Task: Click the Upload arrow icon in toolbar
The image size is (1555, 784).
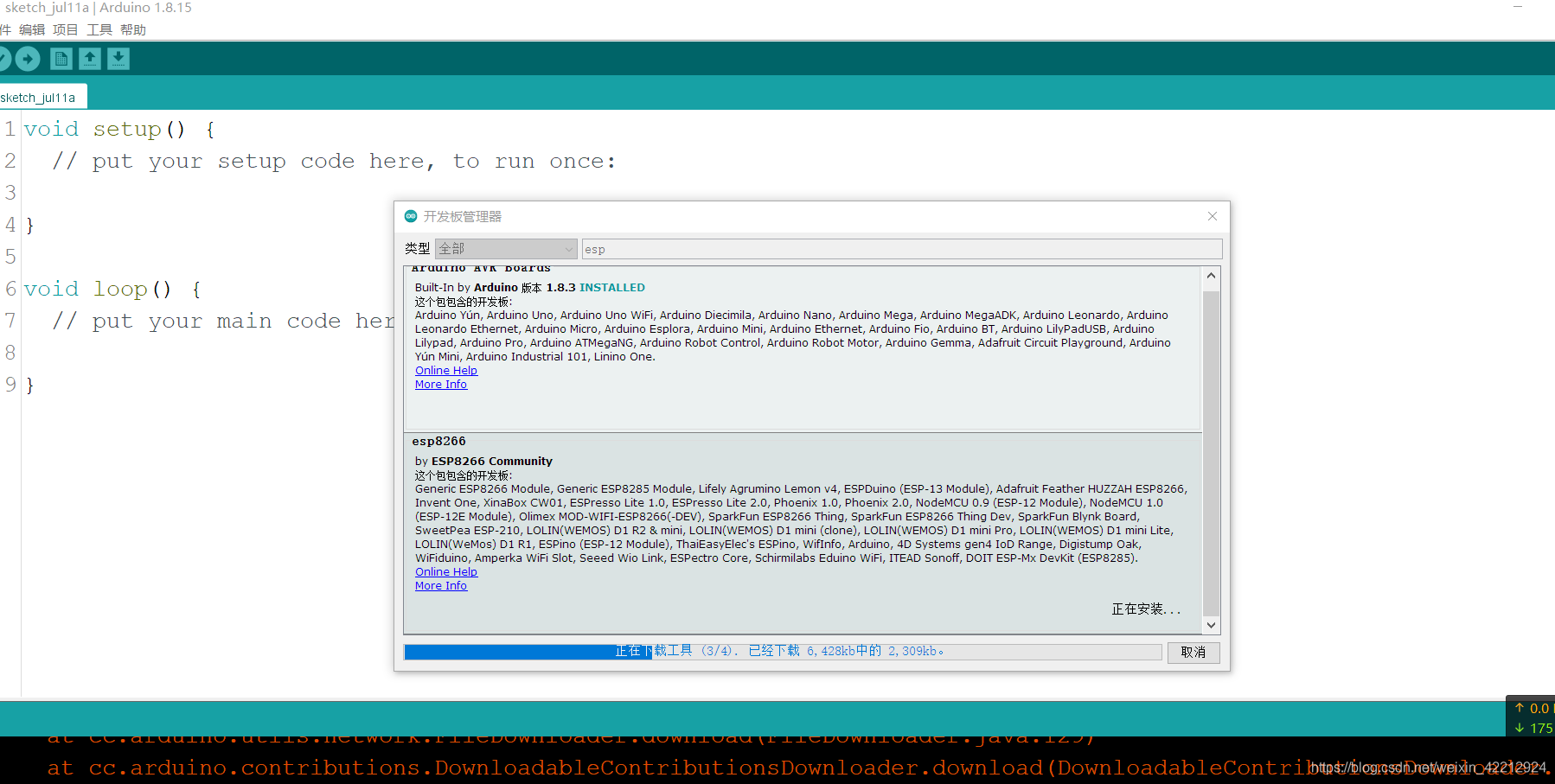Action: coord(28,59)
